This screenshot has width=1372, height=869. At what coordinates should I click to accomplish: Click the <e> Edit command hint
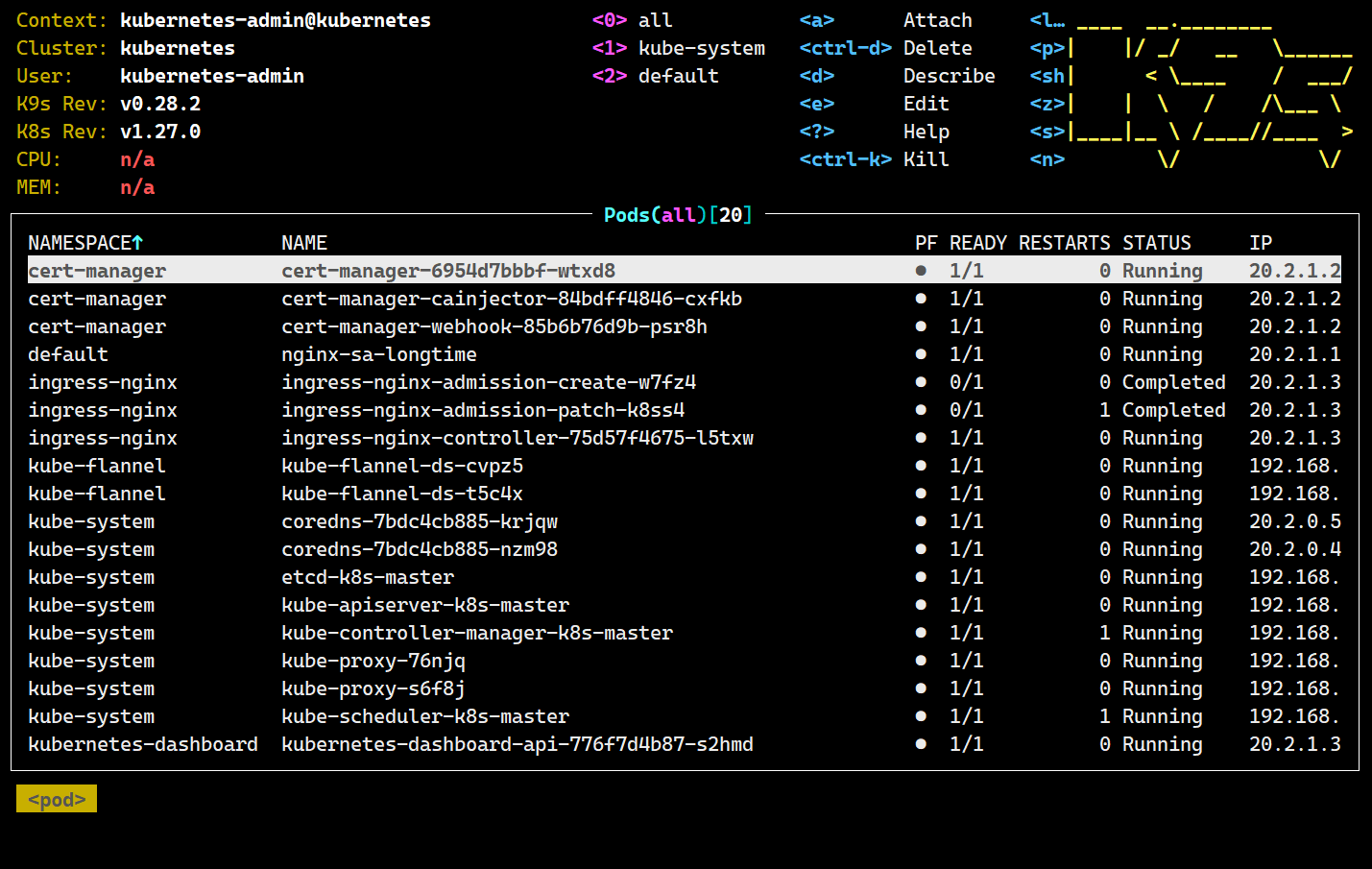tap(875, 104)
